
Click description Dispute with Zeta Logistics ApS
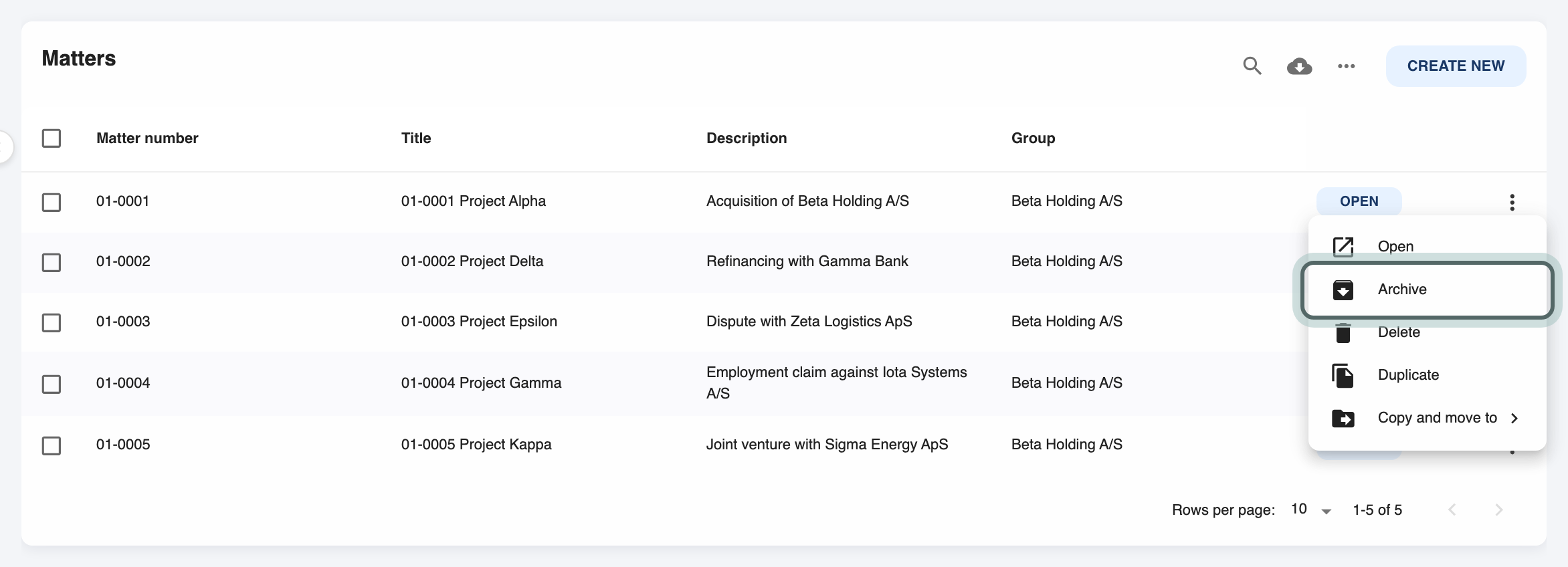click(809, 321)
